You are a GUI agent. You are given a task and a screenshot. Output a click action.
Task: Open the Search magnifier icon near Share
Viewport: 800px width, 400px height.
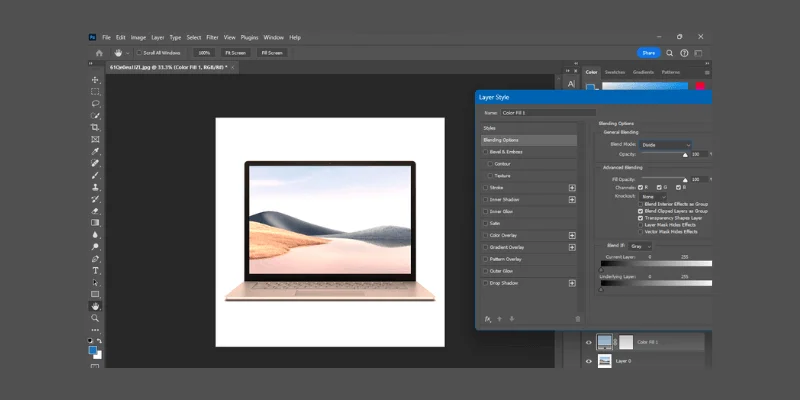coord(669,53)
